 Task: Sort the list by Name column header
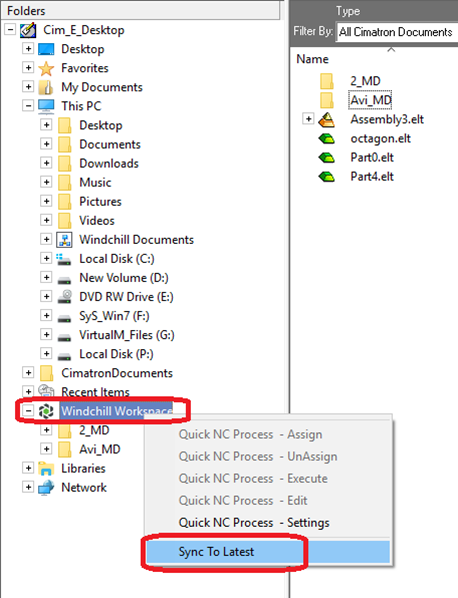[312, 59]
